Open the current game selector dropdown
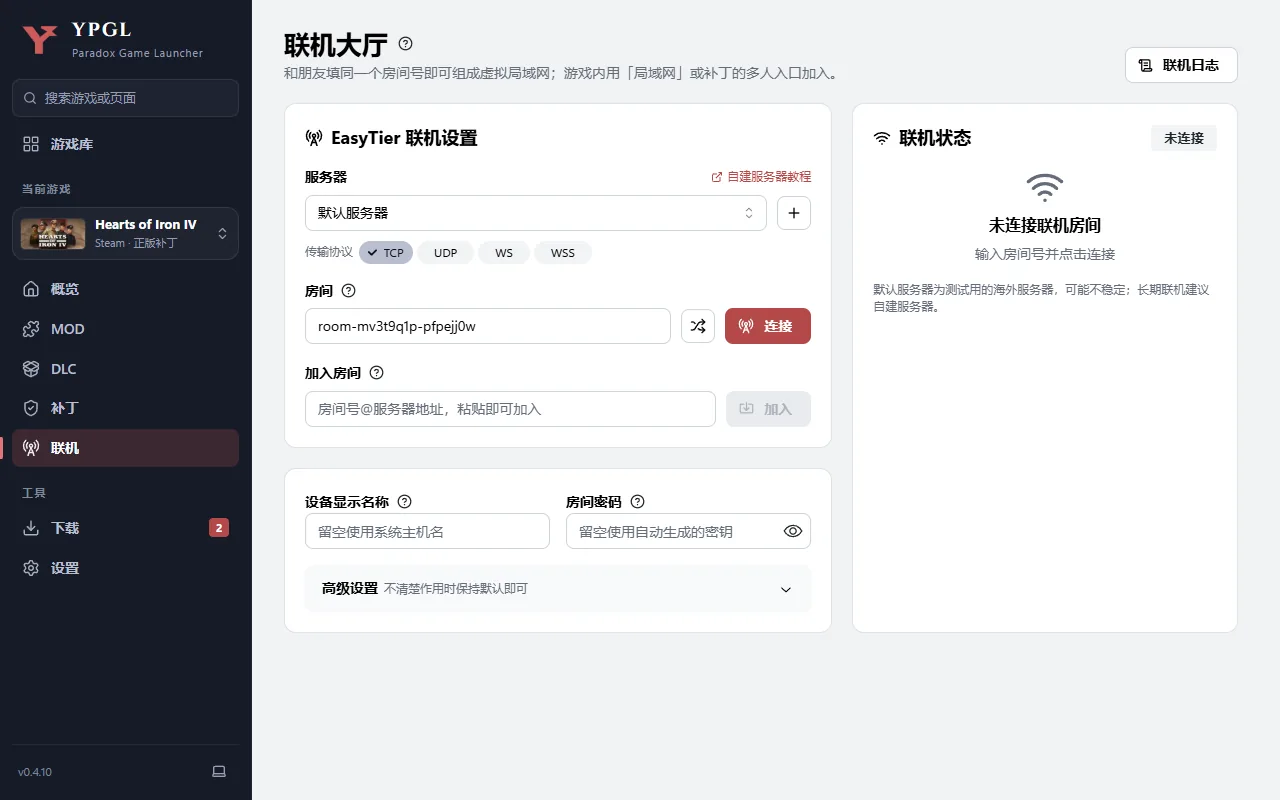The image size is (1280, 800). [125, 233]
